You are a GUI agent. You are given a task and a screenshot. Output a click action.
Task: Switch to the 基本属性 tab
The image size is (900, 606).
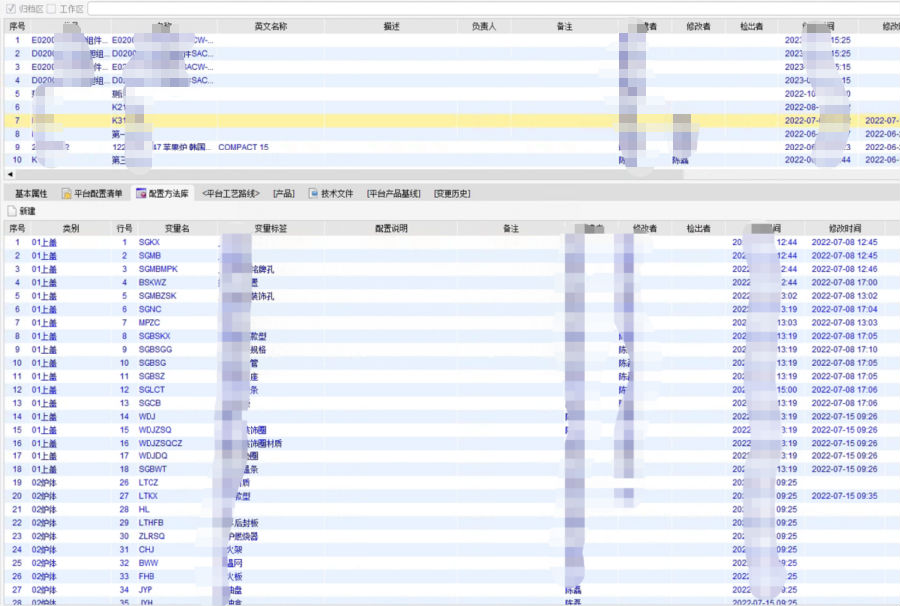pyautogui.click(x=32, y=194)
